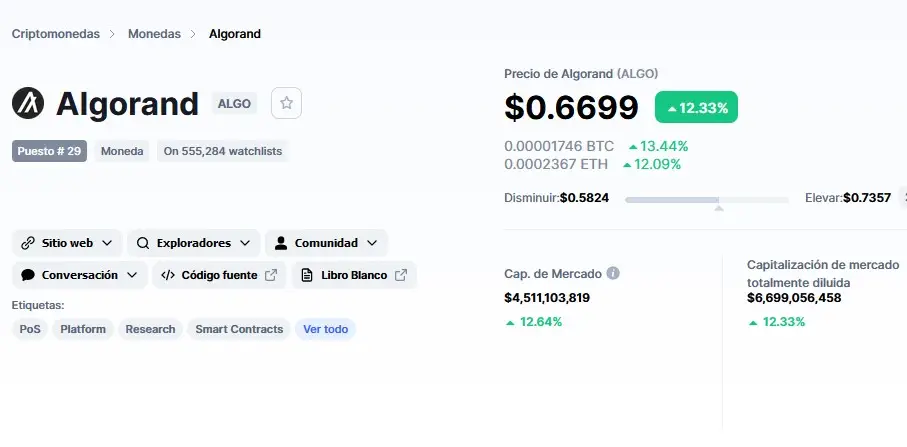
Task: Open the Criptomonedas breadcrumb link
Action: tap(56, 34)
